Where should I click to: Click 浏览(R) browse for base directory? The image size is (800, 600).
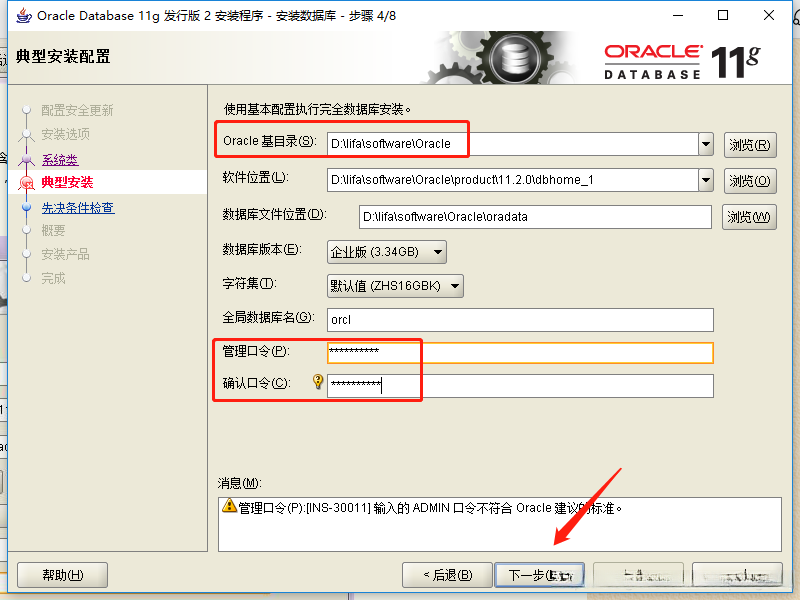tap(750, 145)
